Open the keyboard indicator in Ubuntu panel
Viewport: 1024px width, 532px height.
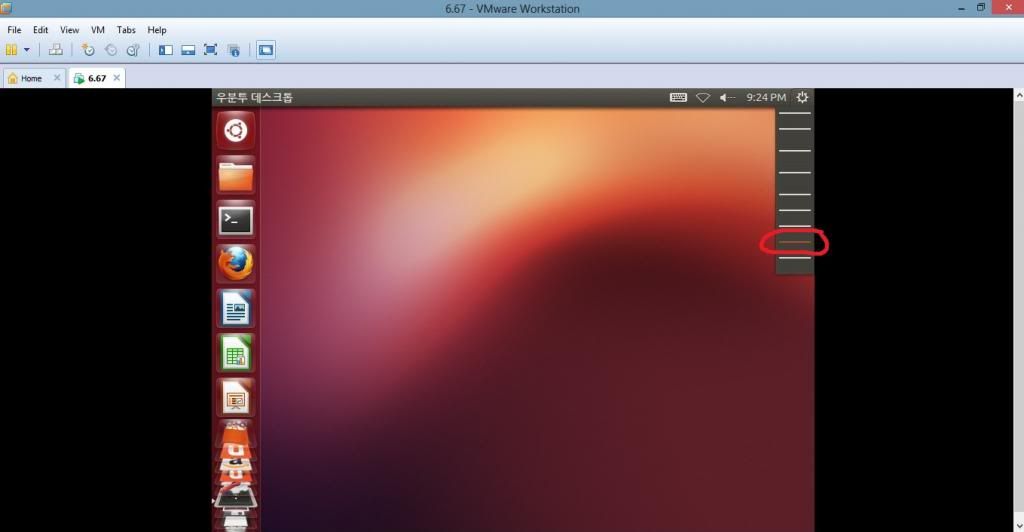click(x=679, y=97)
